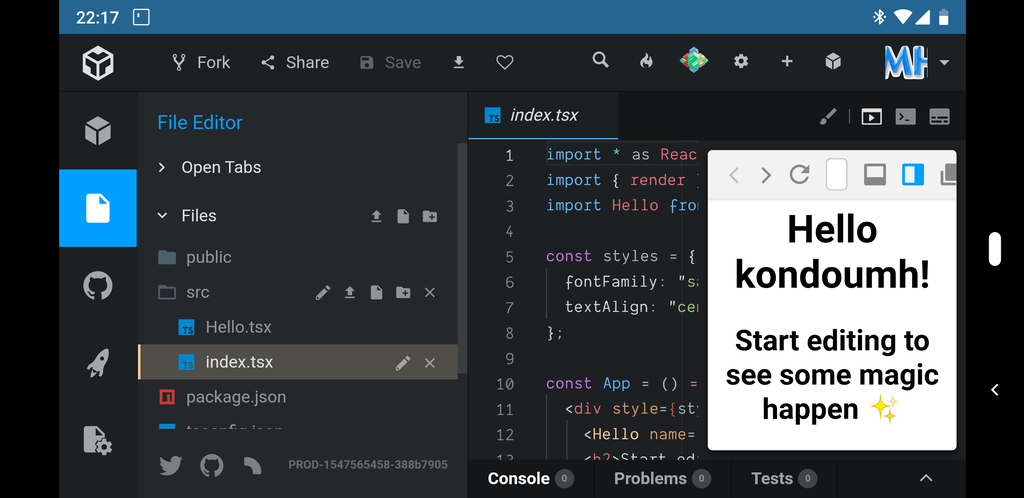This screenshot has height=498, width=1024.
Task: Dock the preview to the right side
Action: tap(913, 174)
